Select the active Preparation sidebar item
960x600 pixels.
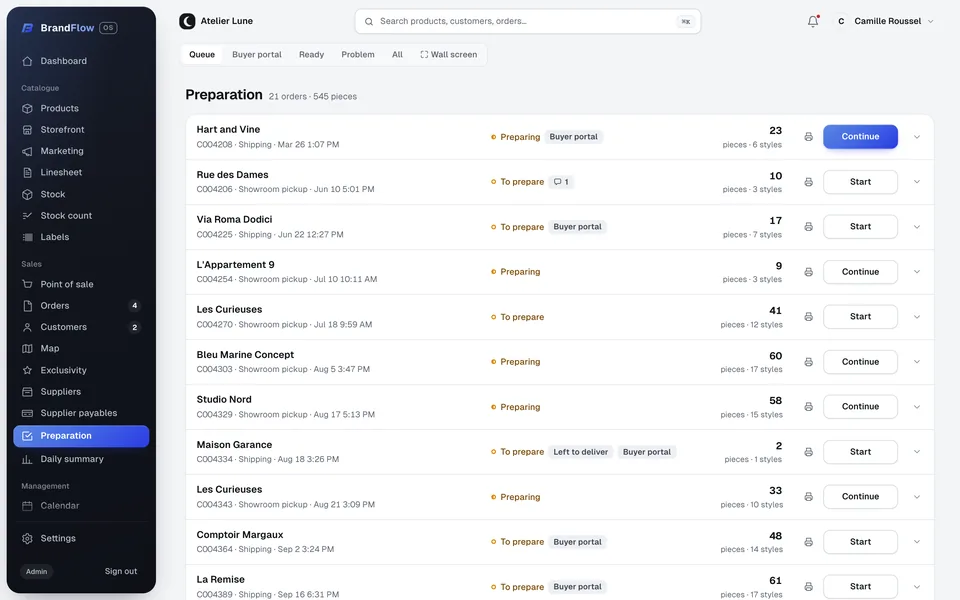click(x=81, y=437)
